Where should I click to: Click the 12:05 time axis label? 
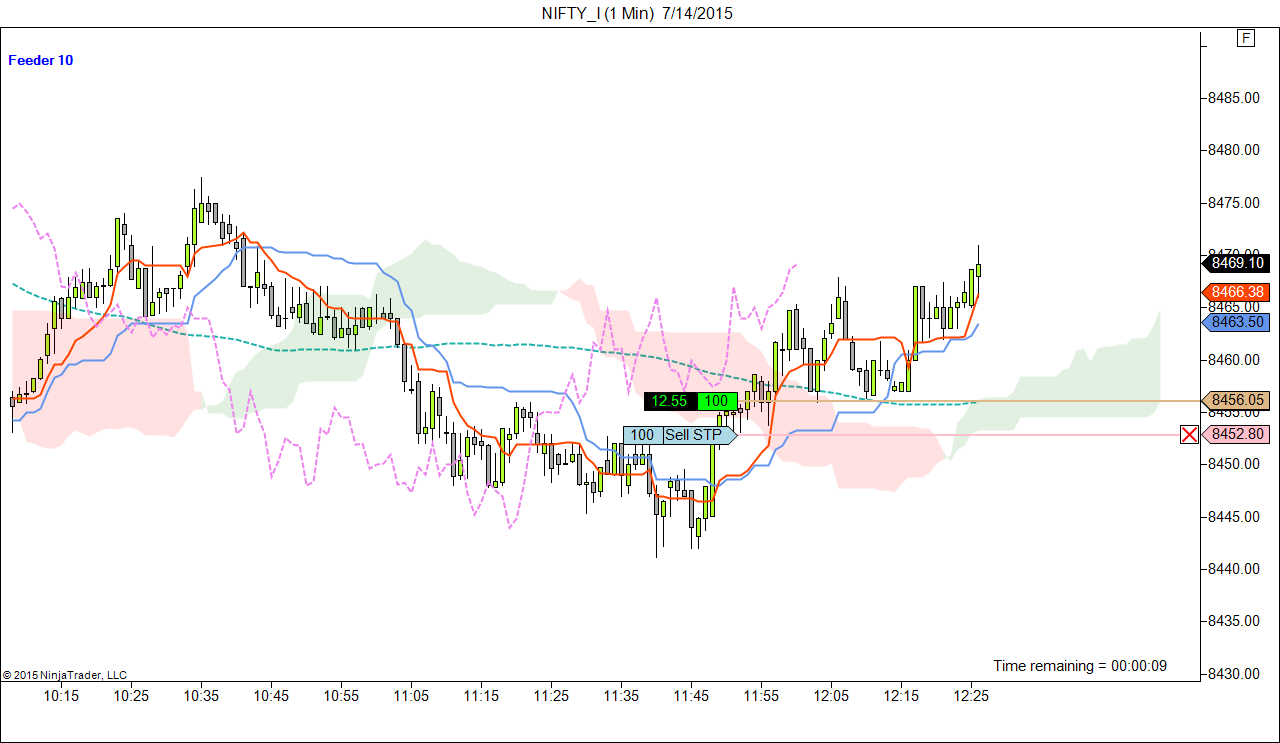pyautogui.click(x=831, y=696)
